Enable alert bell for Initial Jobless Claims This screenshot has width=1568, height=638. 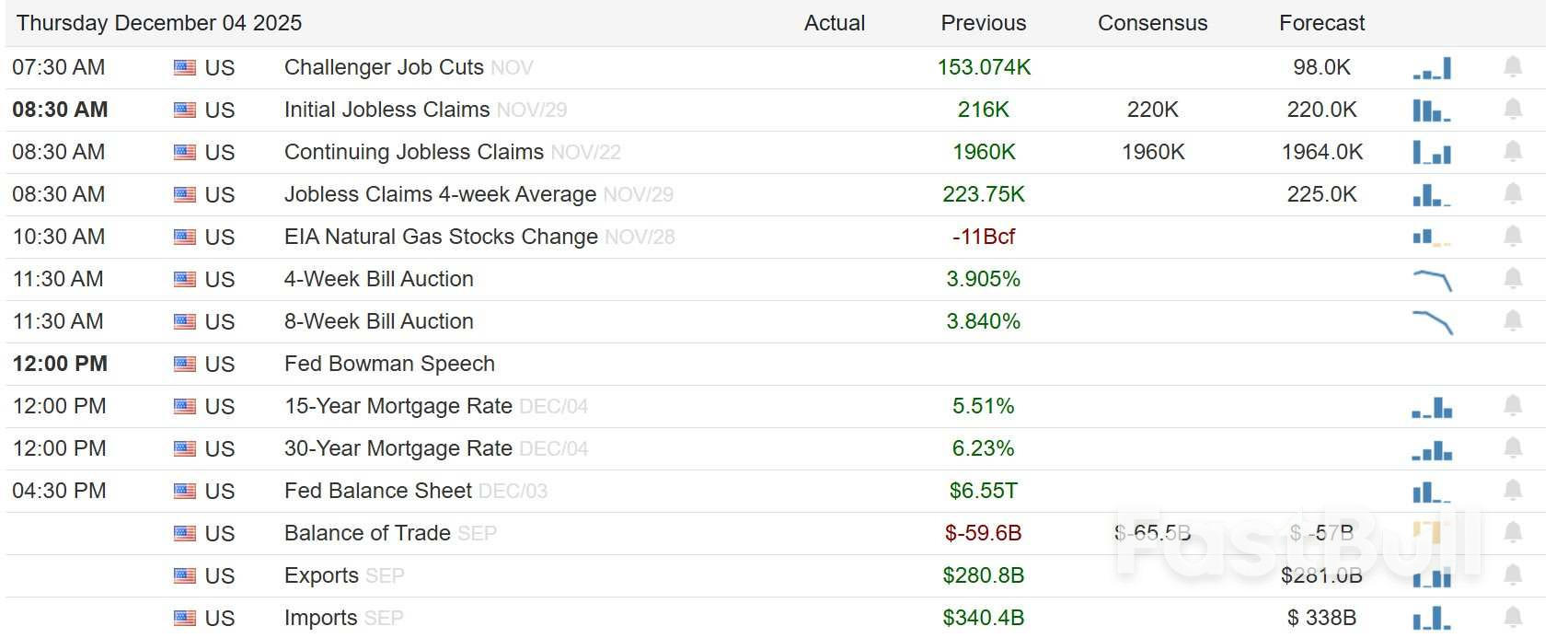[1513, 110]
